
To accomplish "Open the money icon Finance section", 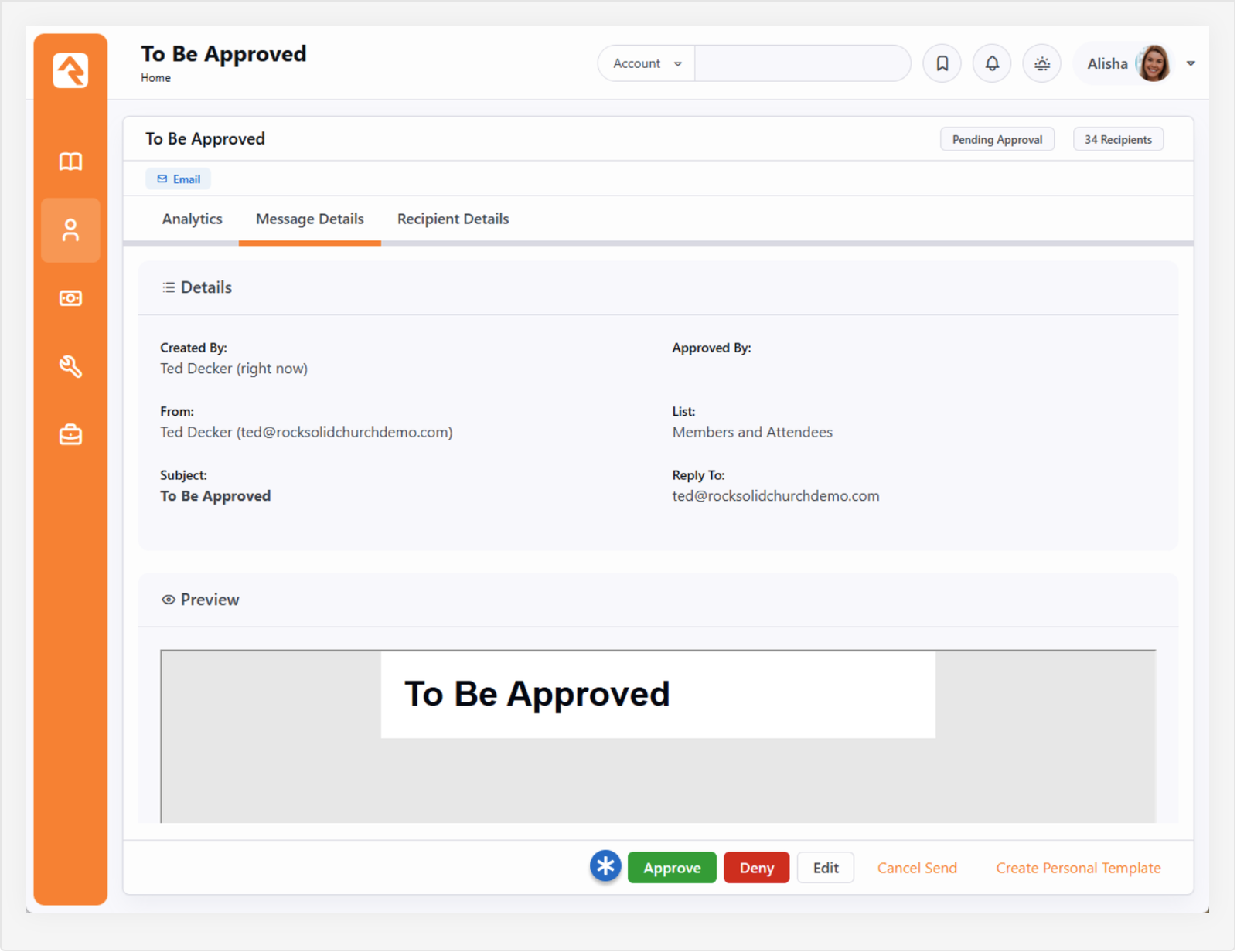I will (70, 298).
